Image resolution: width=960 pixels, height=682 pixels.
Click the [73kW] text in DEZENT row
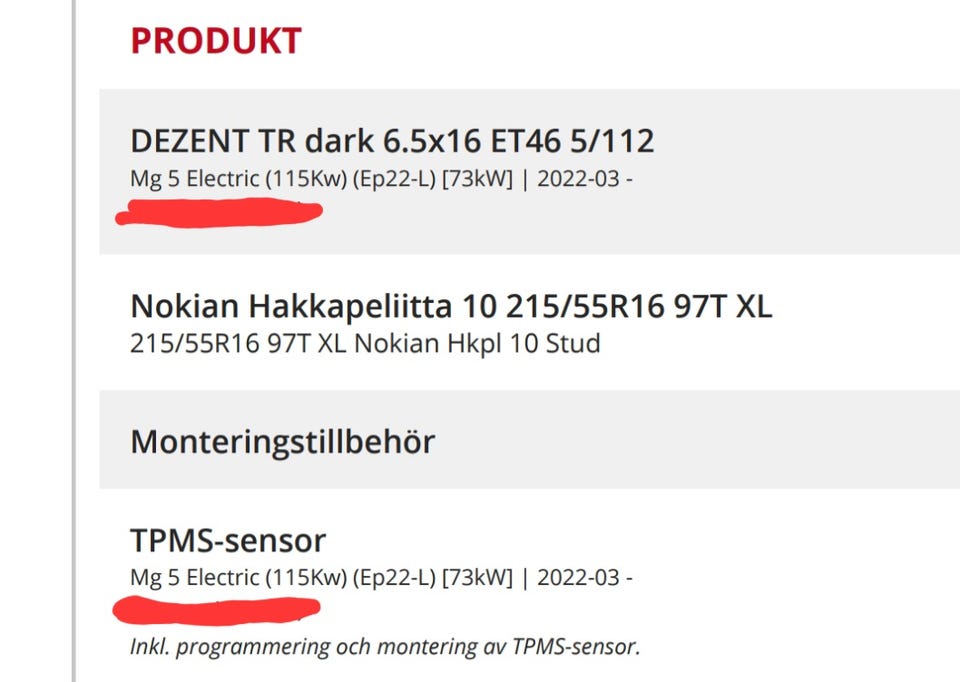click(x=477, y=180)
